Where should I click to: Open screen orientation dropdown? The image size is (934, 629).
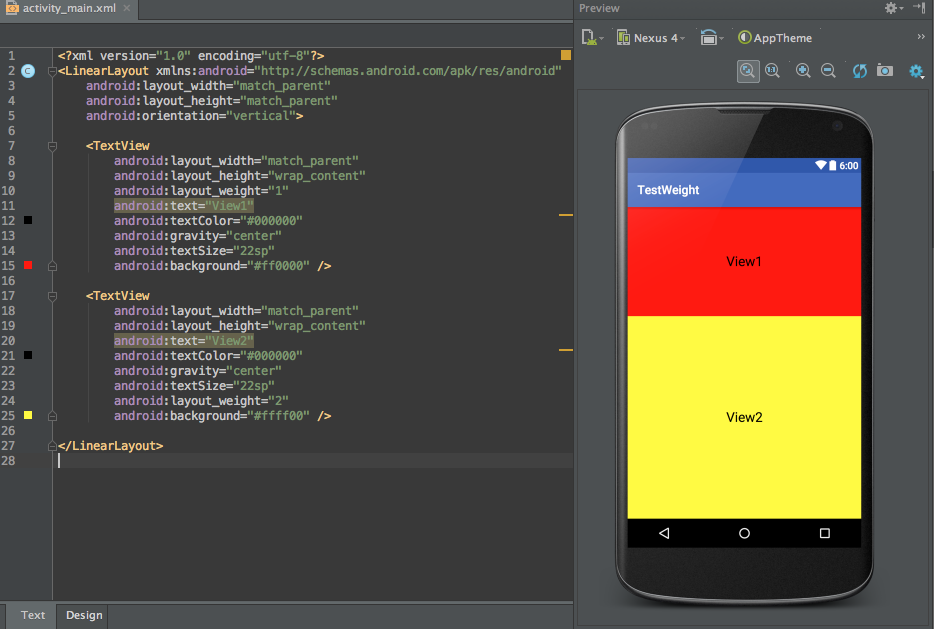pos(711,38)
